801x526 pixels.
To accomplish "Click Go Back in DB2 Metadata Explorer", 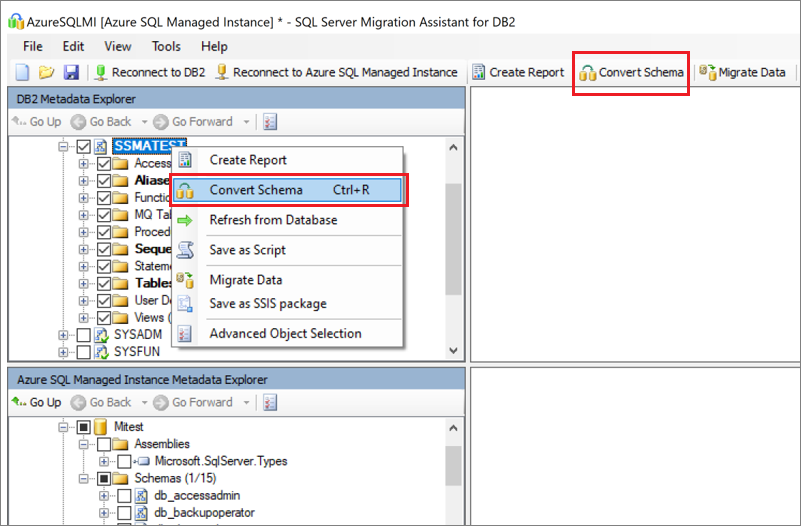I will (101, 122).
